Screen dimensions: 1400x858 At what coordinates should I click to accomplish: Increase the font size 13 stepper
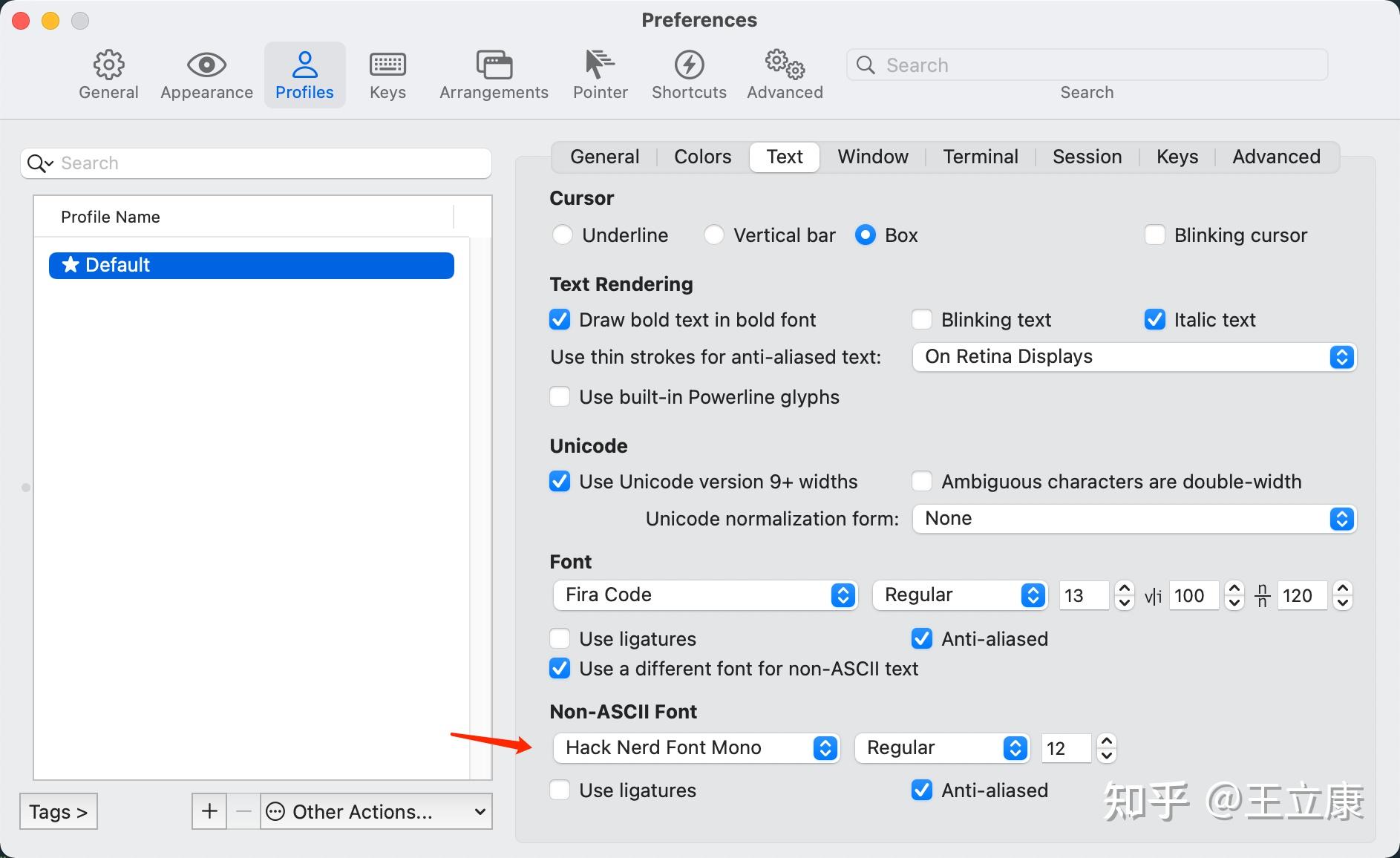pos(1125,589)
